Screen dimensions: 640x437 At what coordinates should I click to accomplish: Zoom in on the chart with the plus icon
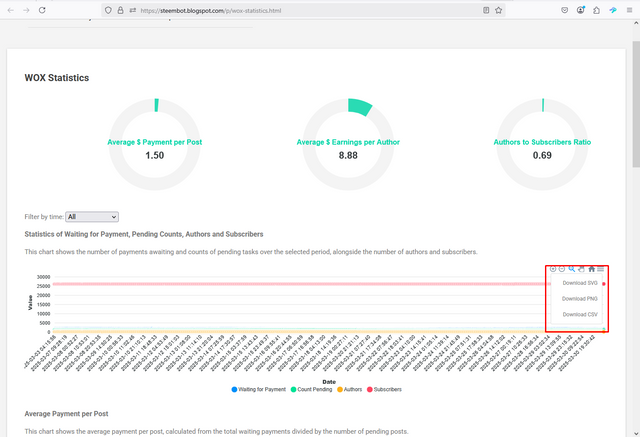553,269
